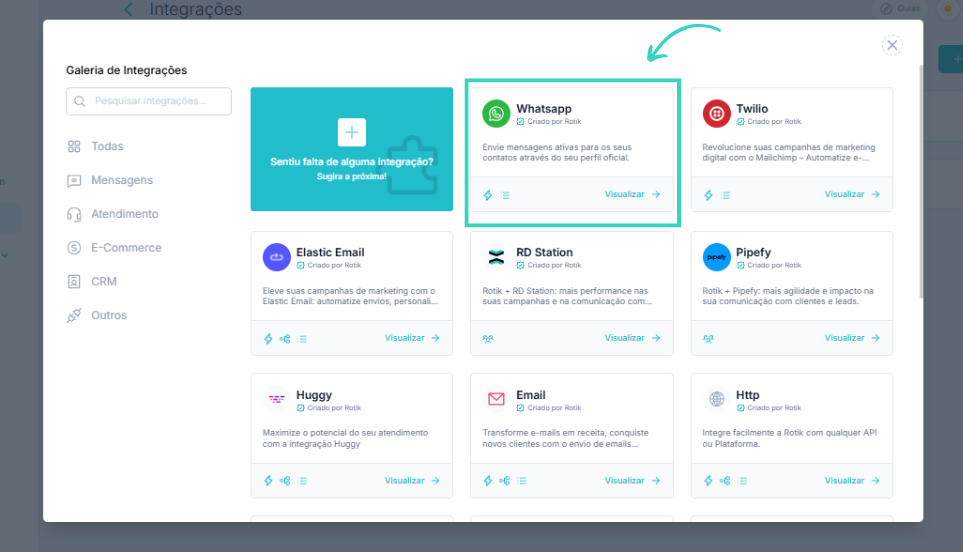The width and height of the screenshot is (963, 552).
Task: Click the 'Galeria de Integrações' heading
Action: pyautogui.click(x=127, y=70)
